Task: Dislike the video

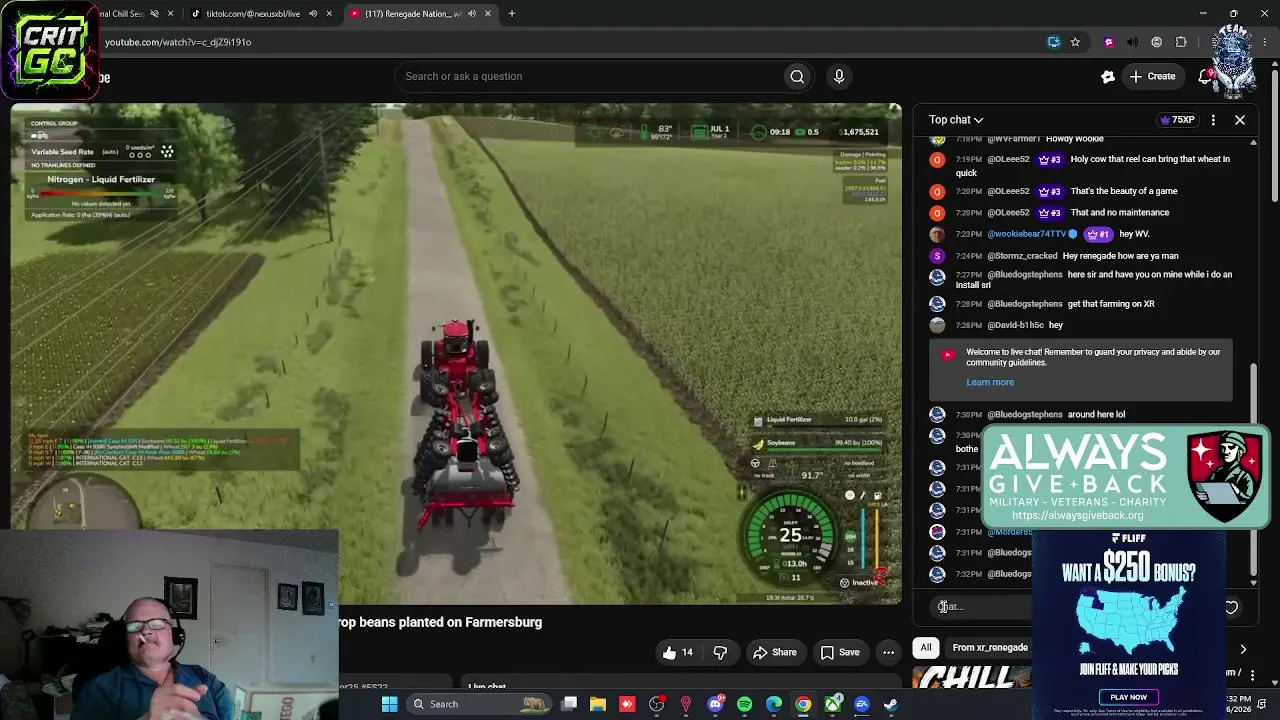Action: pyautogui.click(x=720, y=652)
